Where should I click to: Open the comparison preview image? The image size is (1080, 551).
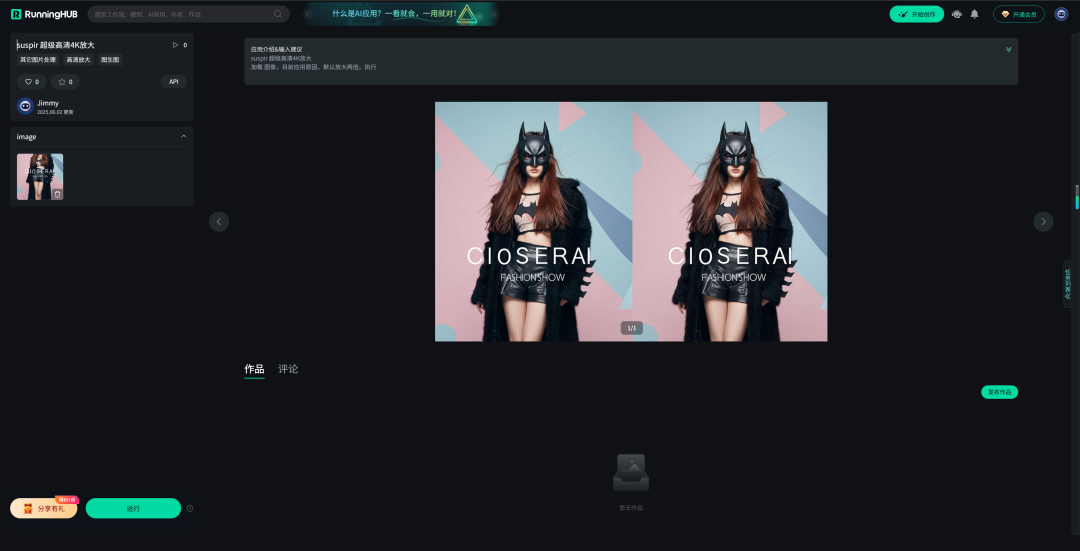[631, 221]
